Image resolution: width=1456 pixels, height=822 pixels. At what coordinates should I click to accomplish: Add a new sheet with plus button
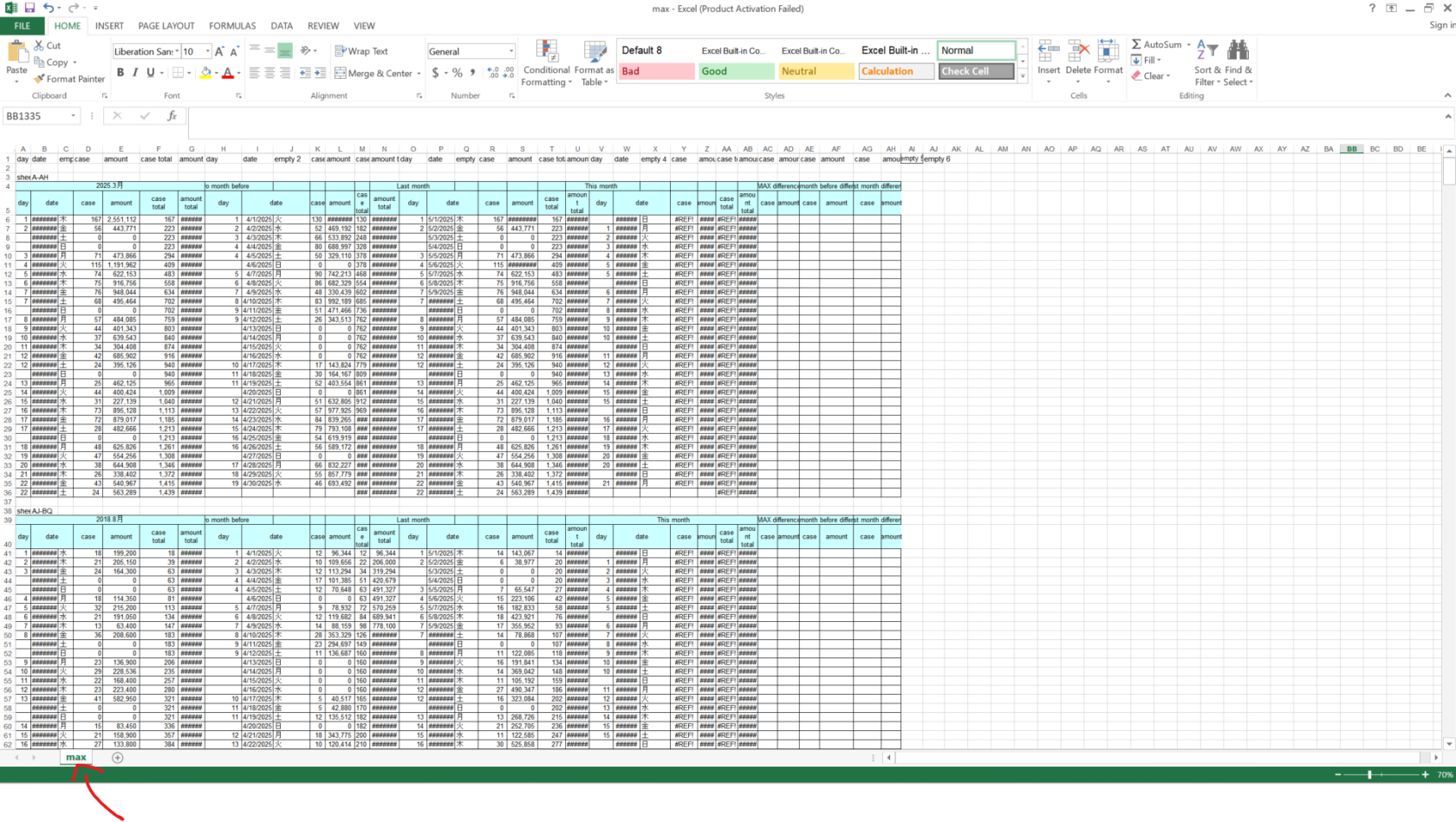[117, 757]
